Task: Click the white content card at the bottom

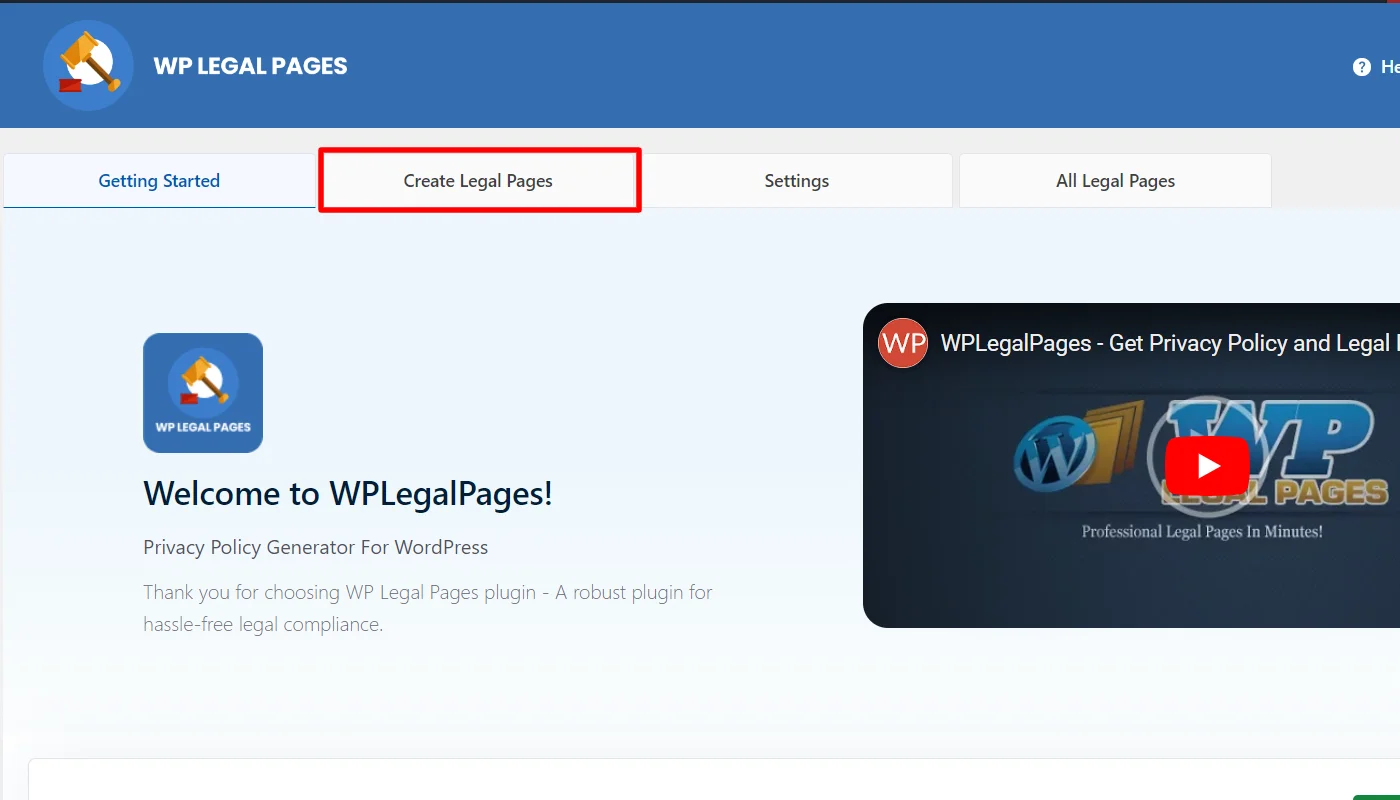Action: 700,778
